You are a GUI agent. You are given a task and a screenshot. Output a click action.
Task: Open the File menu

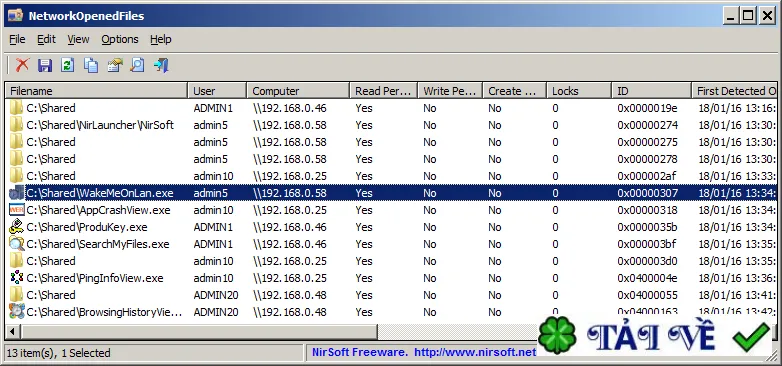coord(17,39)
